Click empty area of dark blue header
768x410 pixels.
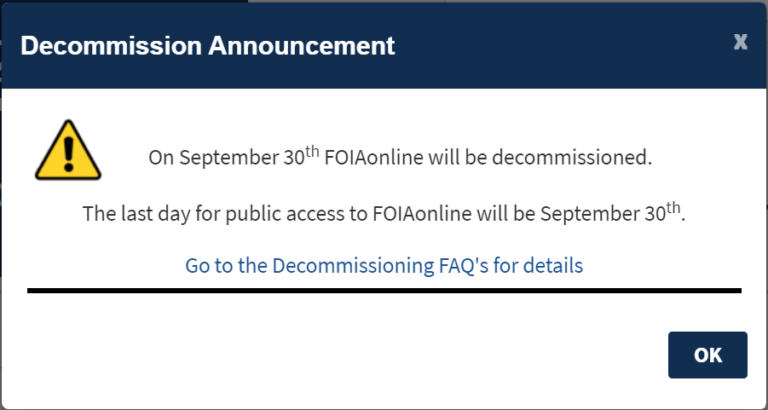[x=563, y=46]
